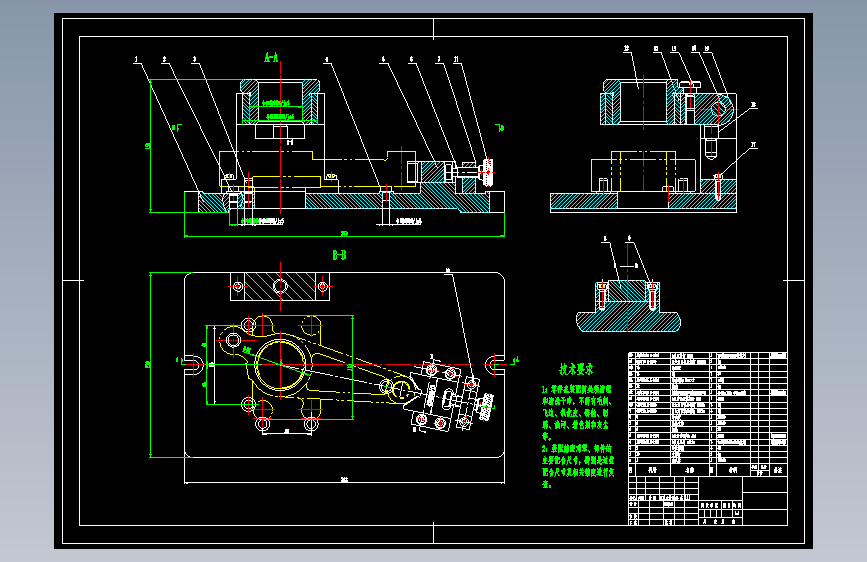The image size is (867, 562).
Task: Select the "技术要求" heading text
Action: click(576, 369)
